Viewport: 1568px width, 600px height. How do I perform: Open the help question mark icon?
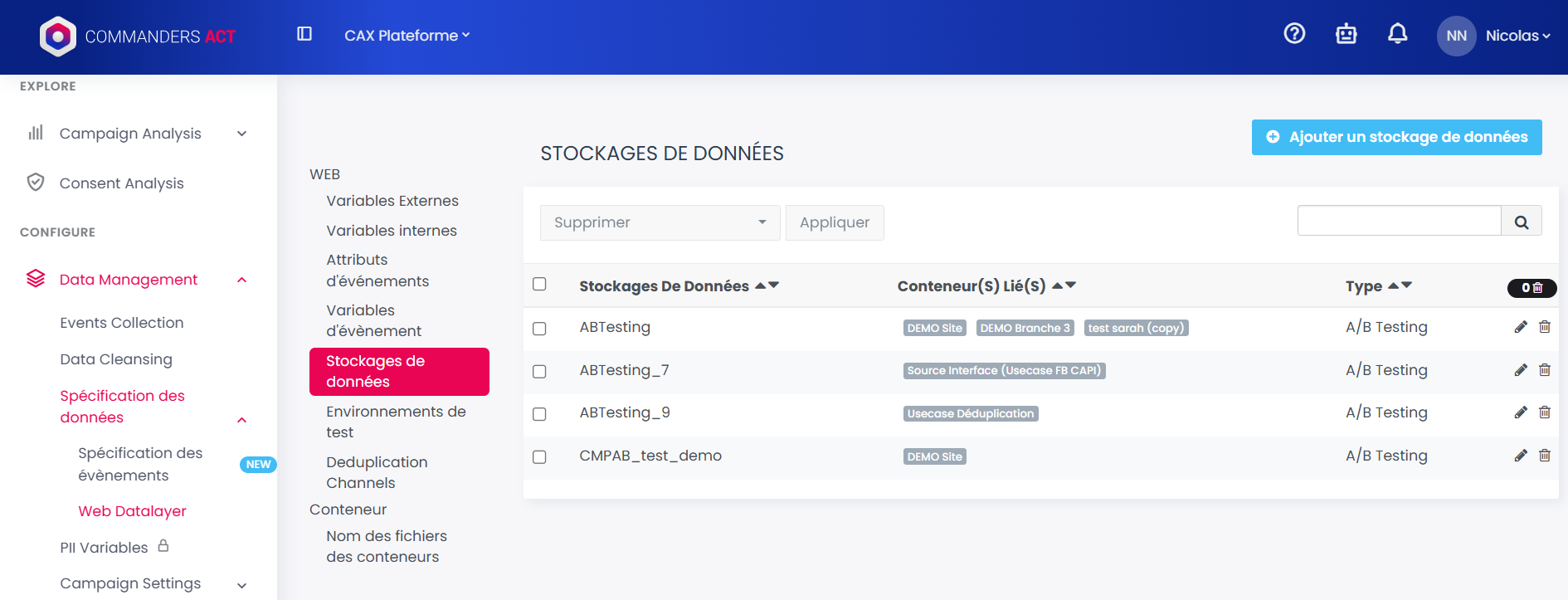click(1294, 34)
